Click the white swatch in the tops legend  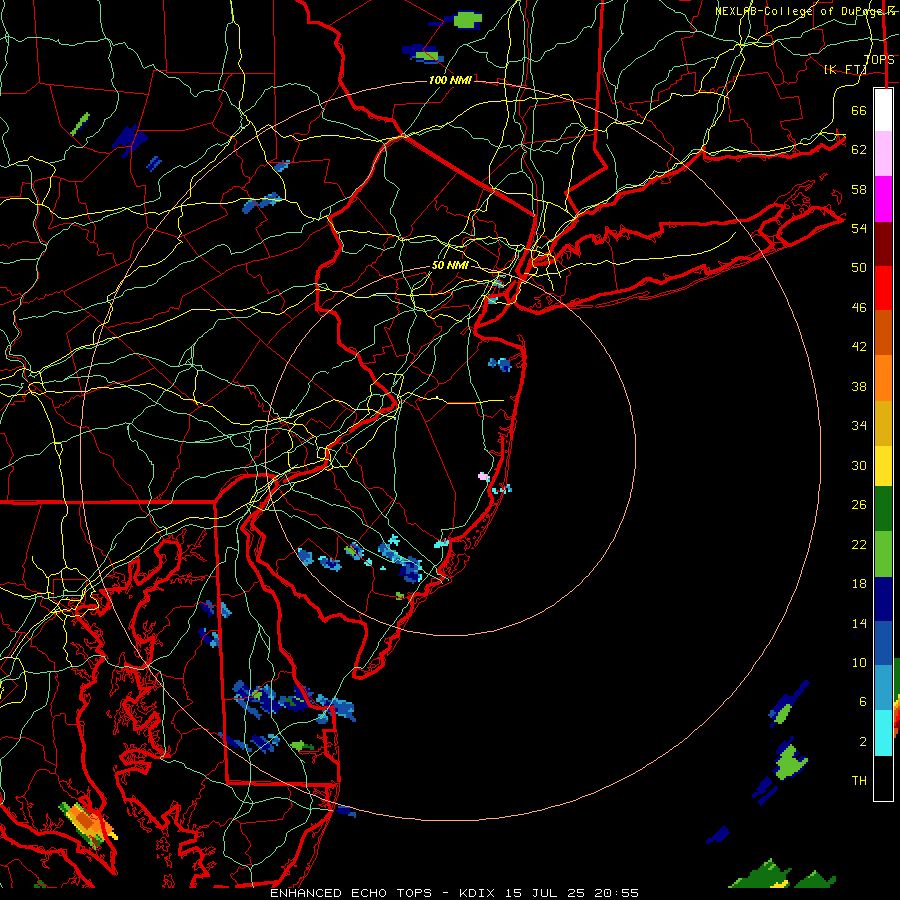[x=883, y=110]
